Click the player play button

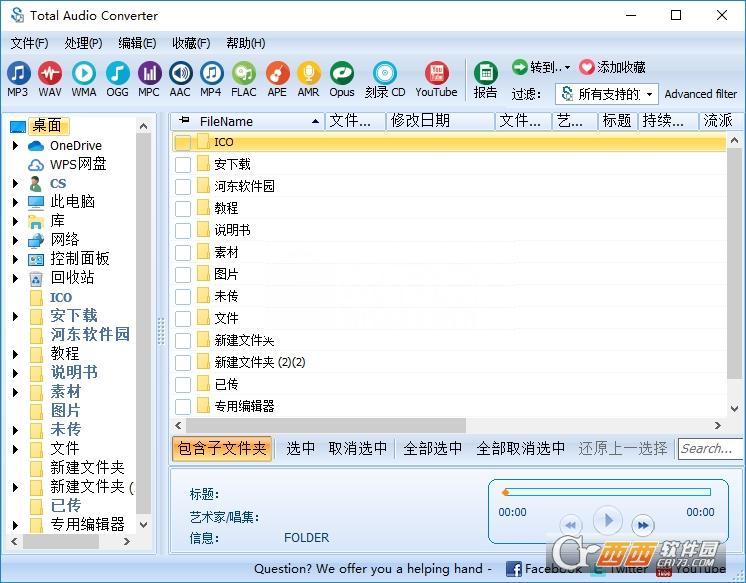[x=608, y=520]
